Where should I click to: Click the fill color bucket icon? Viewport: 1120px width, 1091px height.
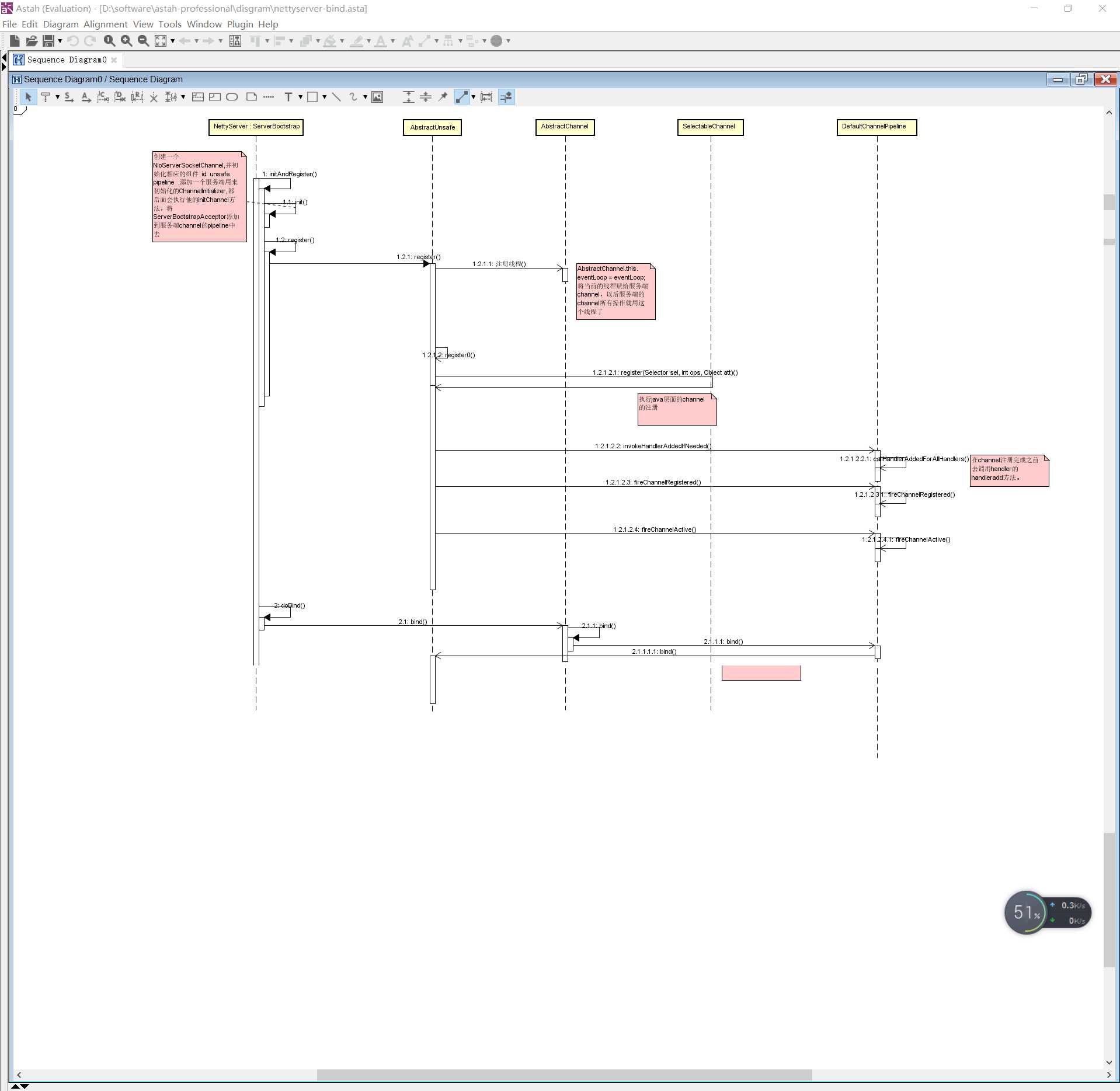[330, 41]
